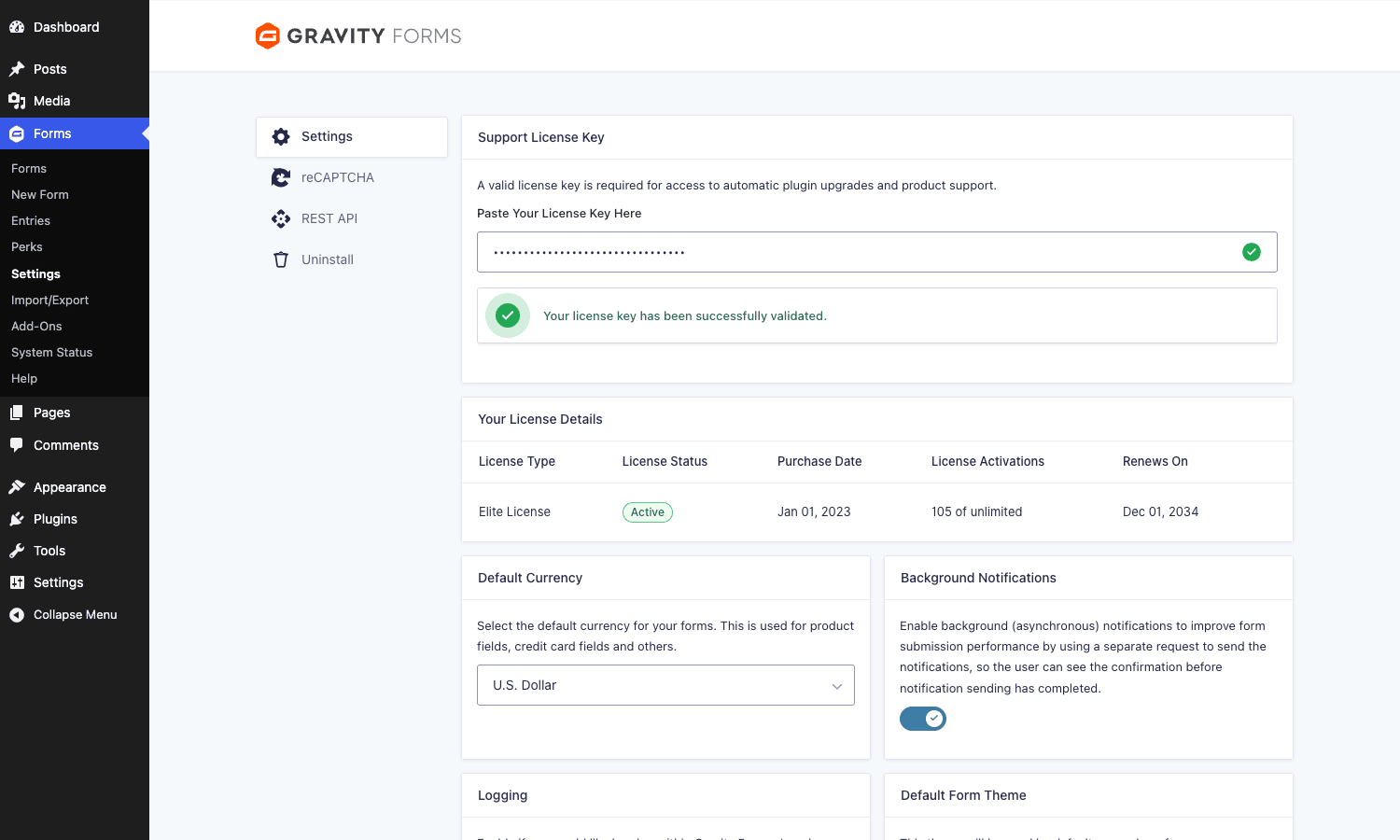Click the large green validation check icon
This screenshot has width=1400, height=840.
(508, 315)
